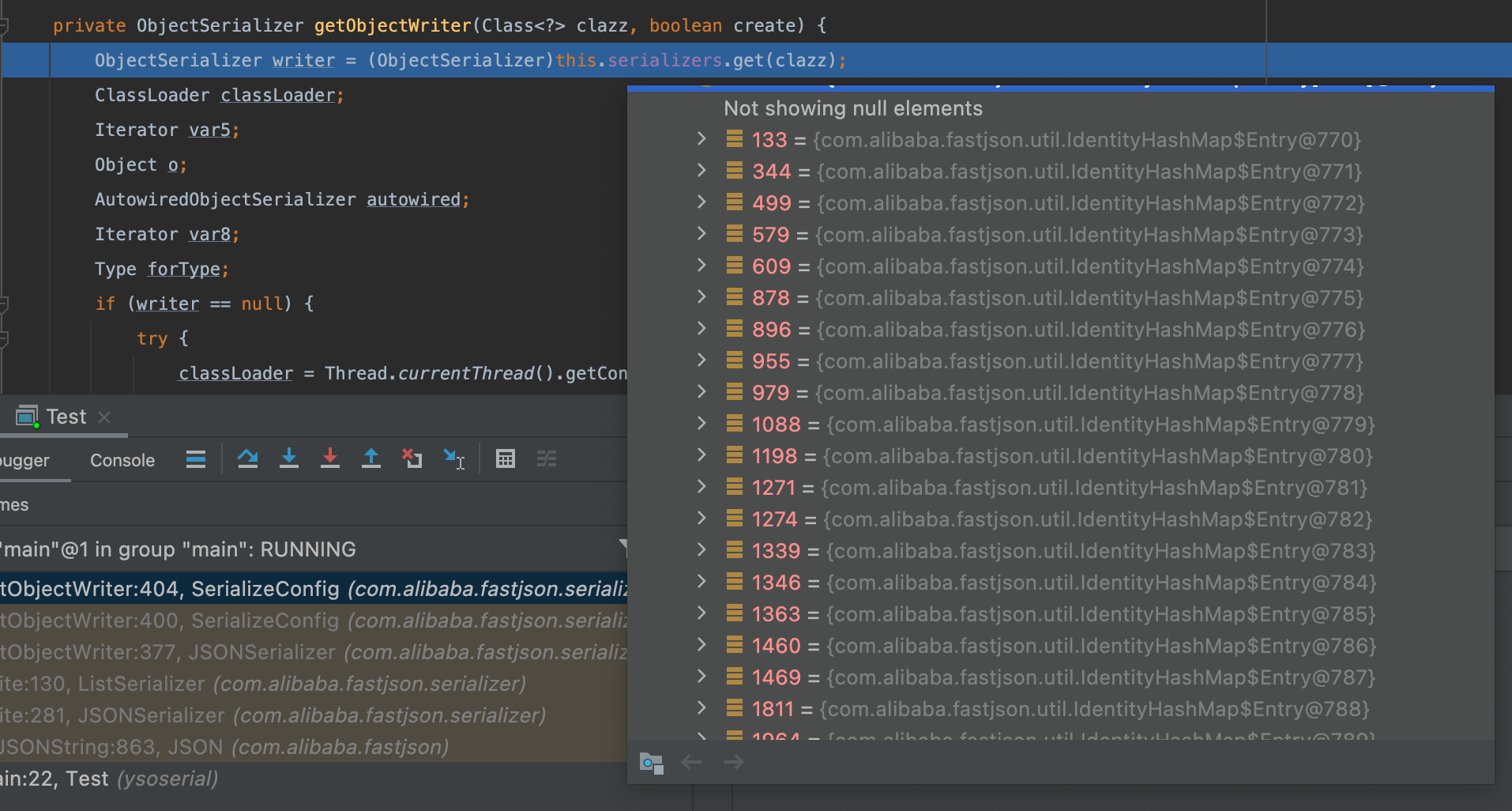The height and width of the screenshot is (811, 1512).
Task: Select the Test debug session tab
Action: (x=66, y=417)
